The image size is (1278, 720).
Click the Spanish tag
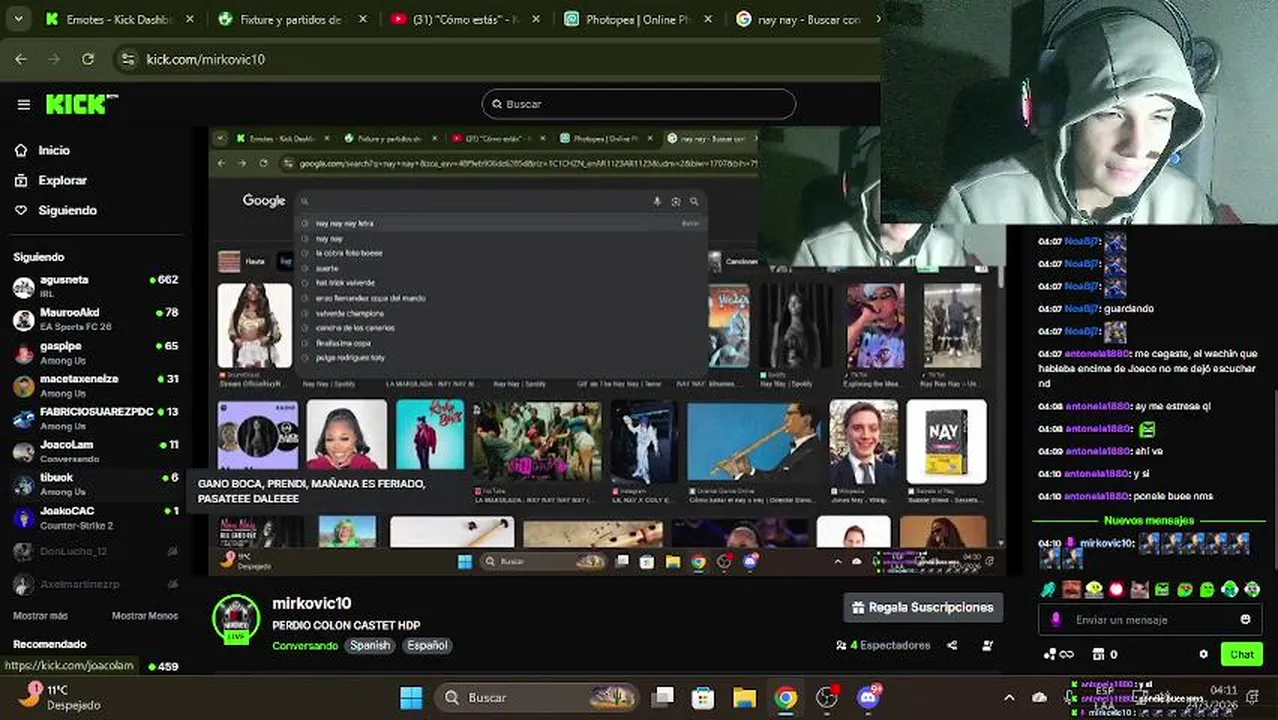click(370, 645)
